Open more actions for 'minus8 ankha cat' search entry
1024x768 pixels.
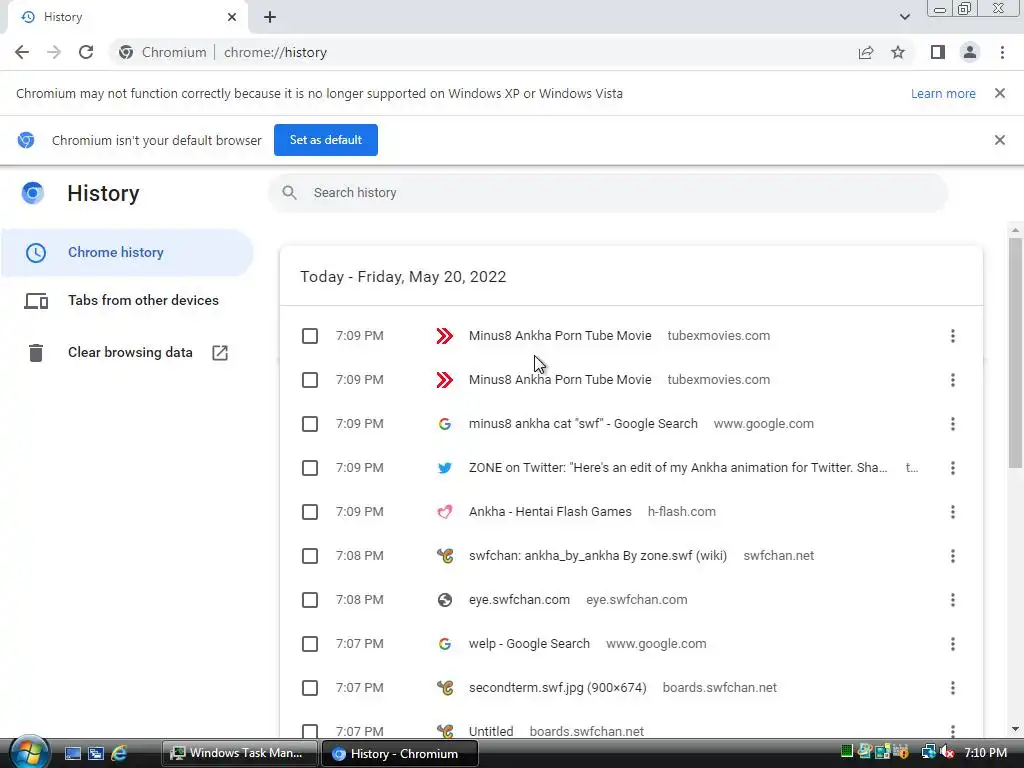[x=953, y=424]
